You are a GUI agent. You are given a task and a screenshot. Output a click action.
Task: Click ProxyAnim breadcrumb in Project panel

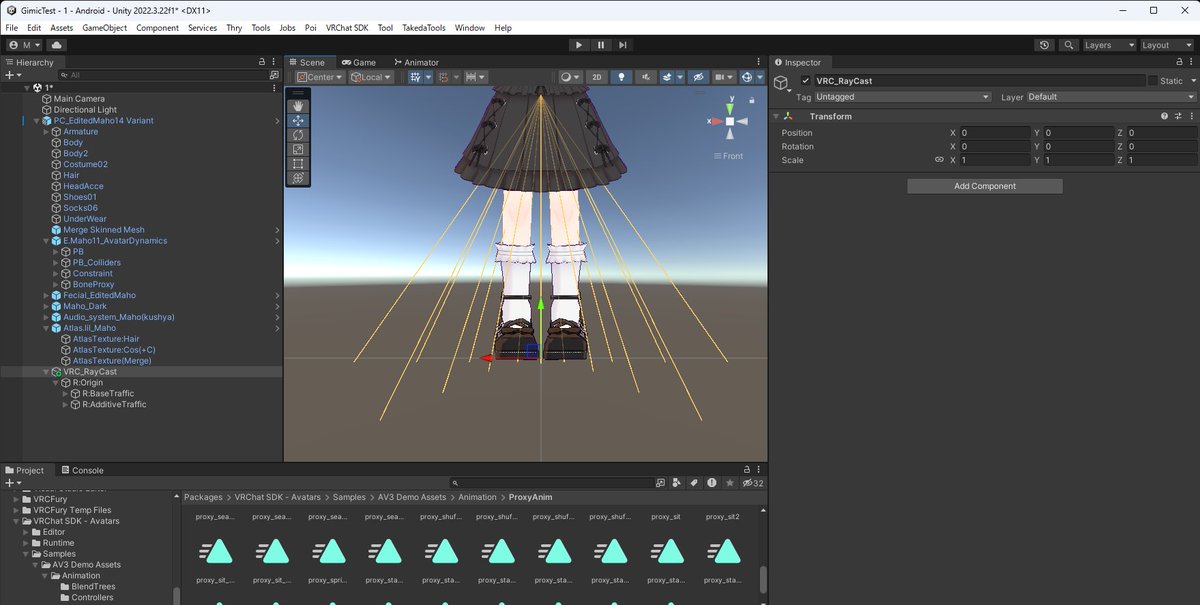531,497
